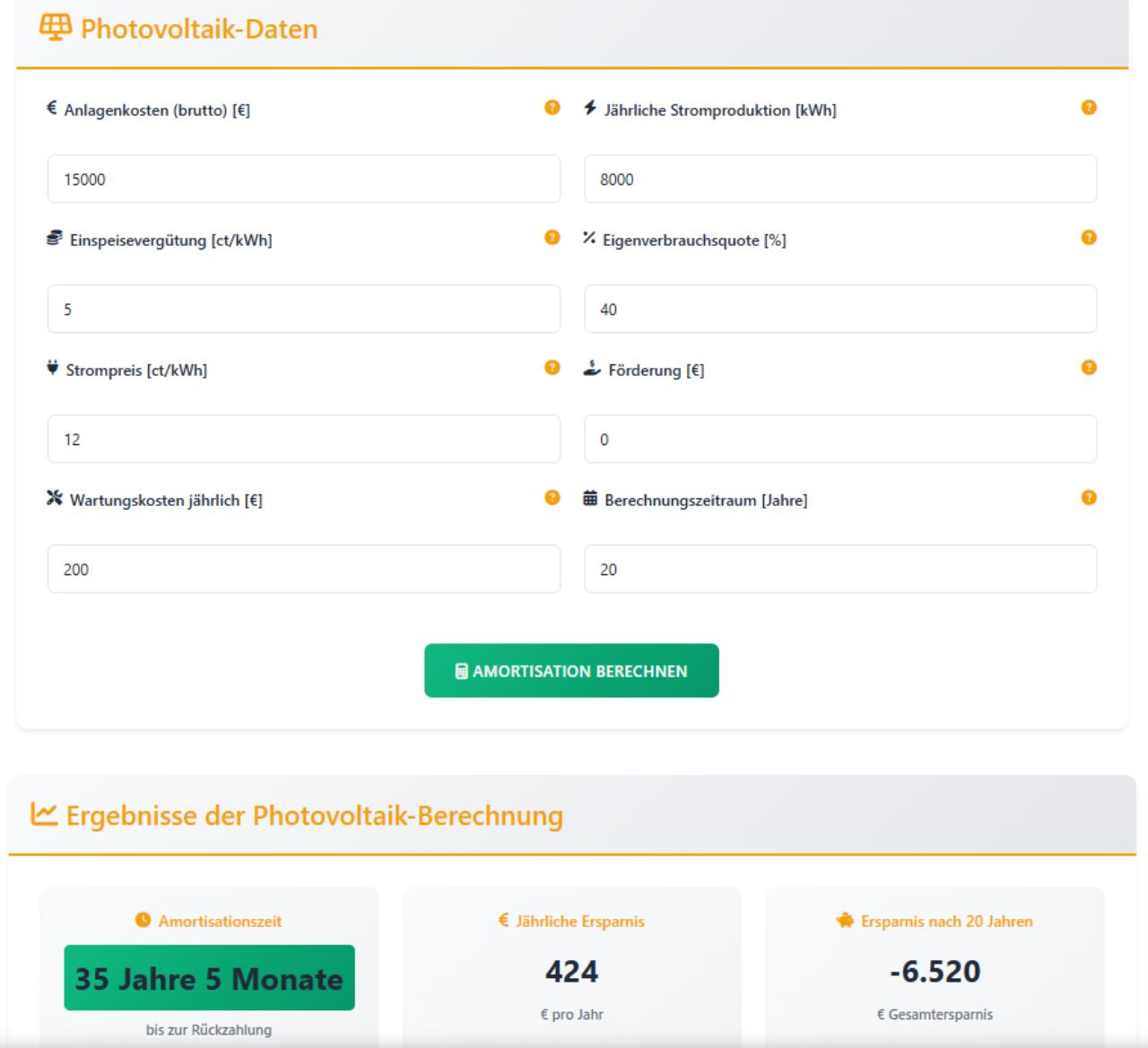
Task: Focus the Anlagenkosten input field
Action: pyautogui.click(x=303, y=179)
